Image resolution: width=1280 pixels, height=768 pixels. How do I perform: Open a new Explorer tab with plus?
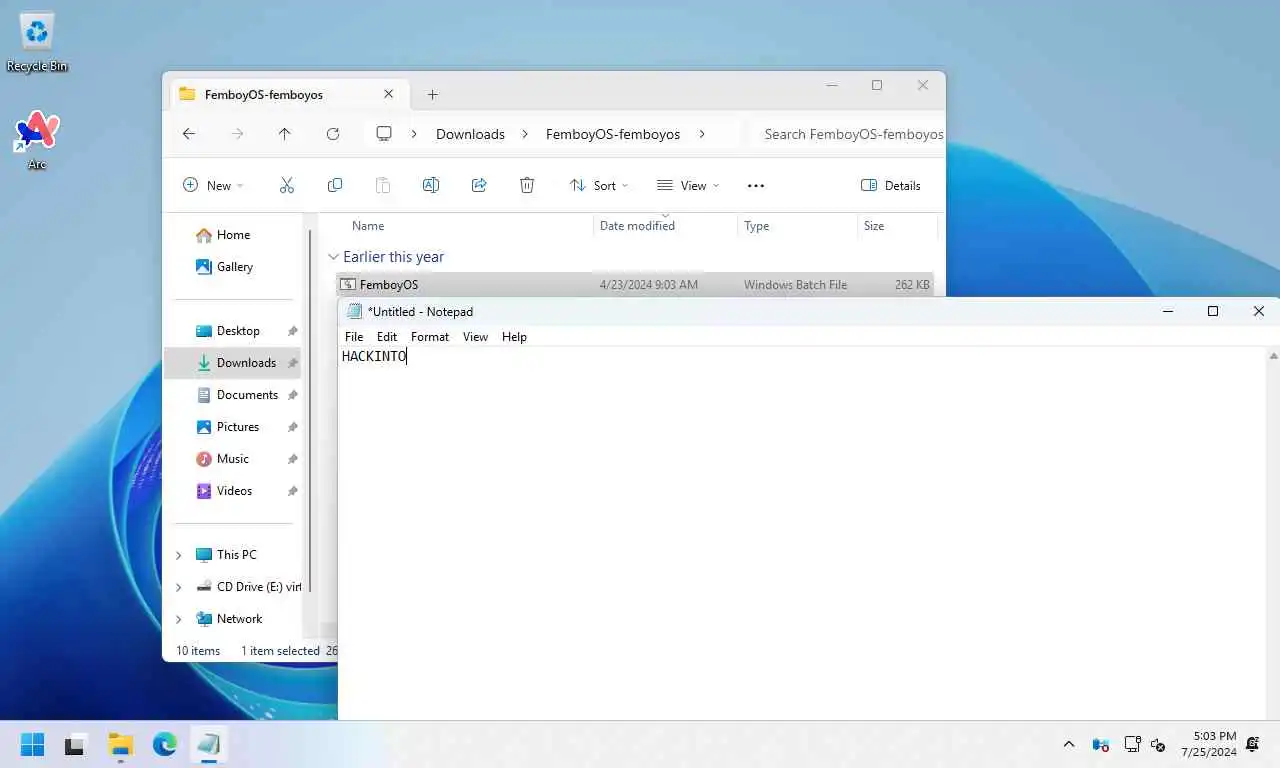pos(432,94)
